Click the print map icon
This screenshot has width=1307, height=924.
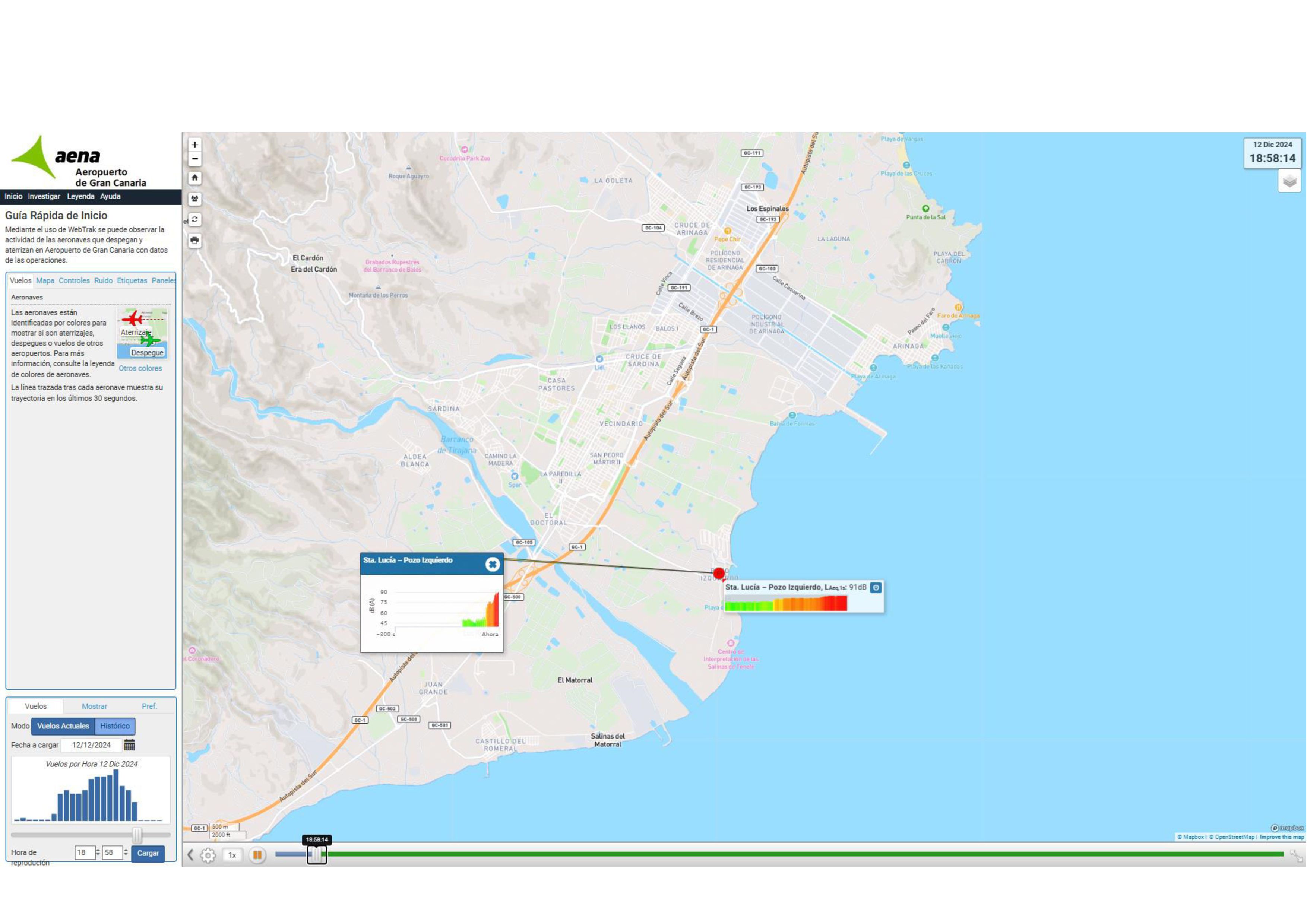tap(195, 241)
